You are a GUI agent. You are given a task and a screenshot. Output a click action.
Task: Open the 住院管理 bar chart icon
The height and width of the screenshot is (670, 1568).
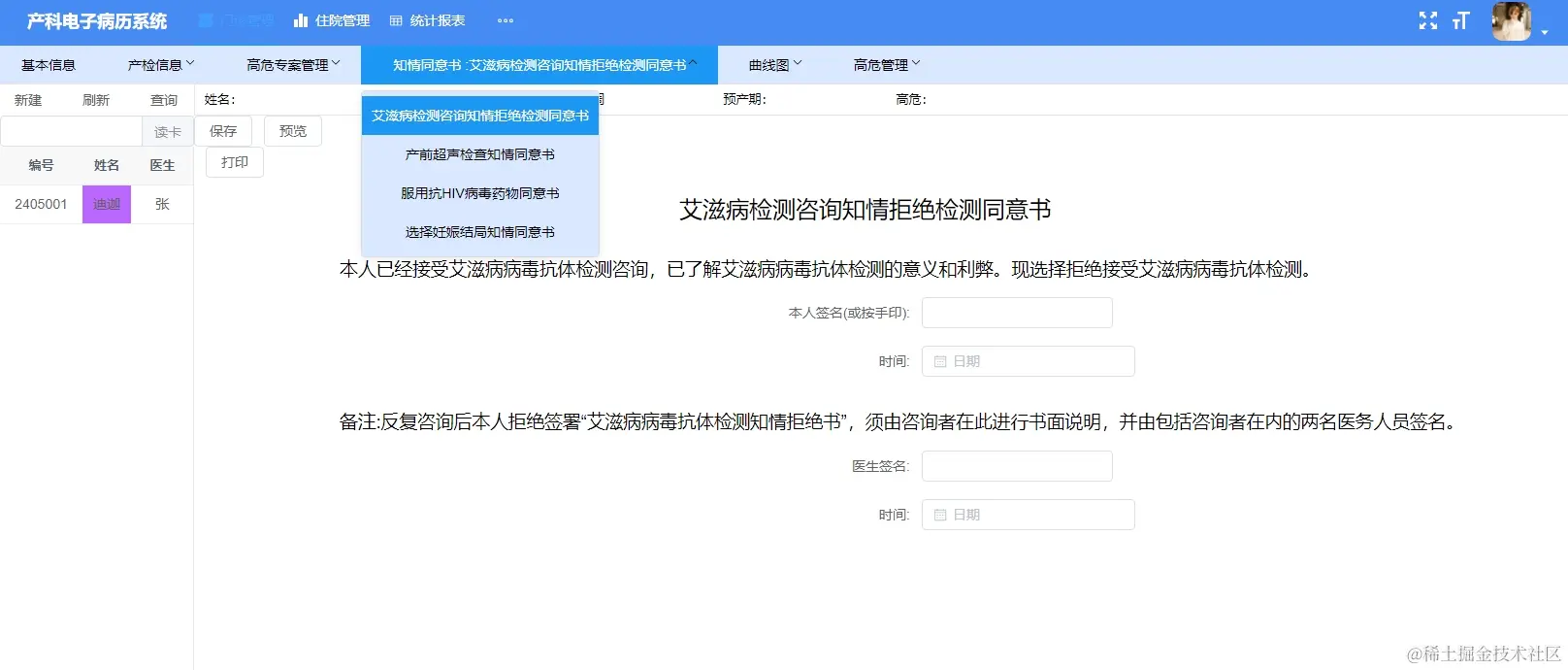point(301,20)
